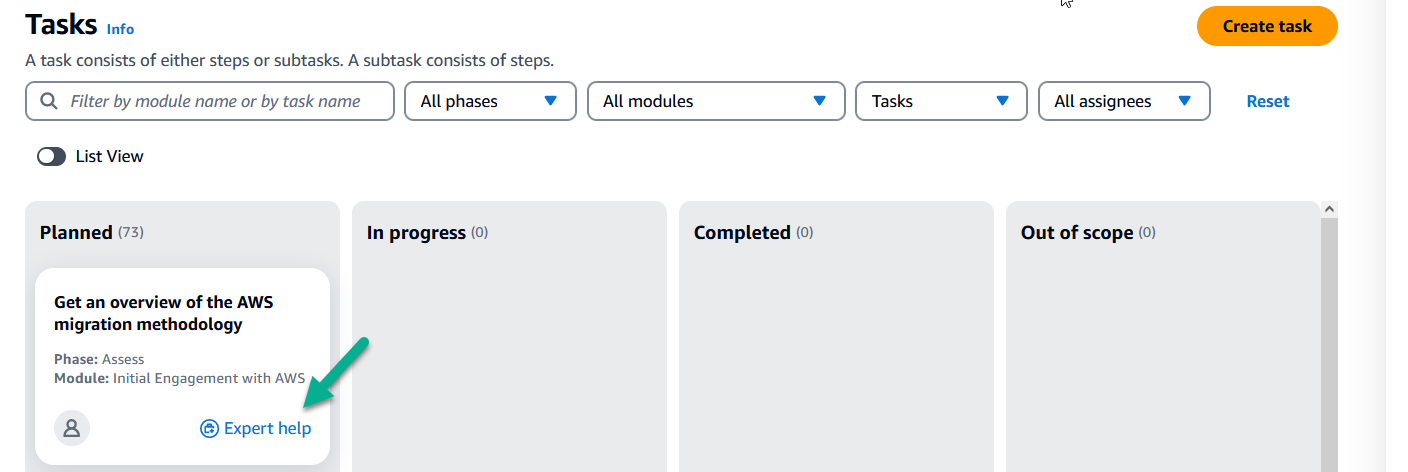
Task: Open Expert help for the migration task
Action: point(256,428)
